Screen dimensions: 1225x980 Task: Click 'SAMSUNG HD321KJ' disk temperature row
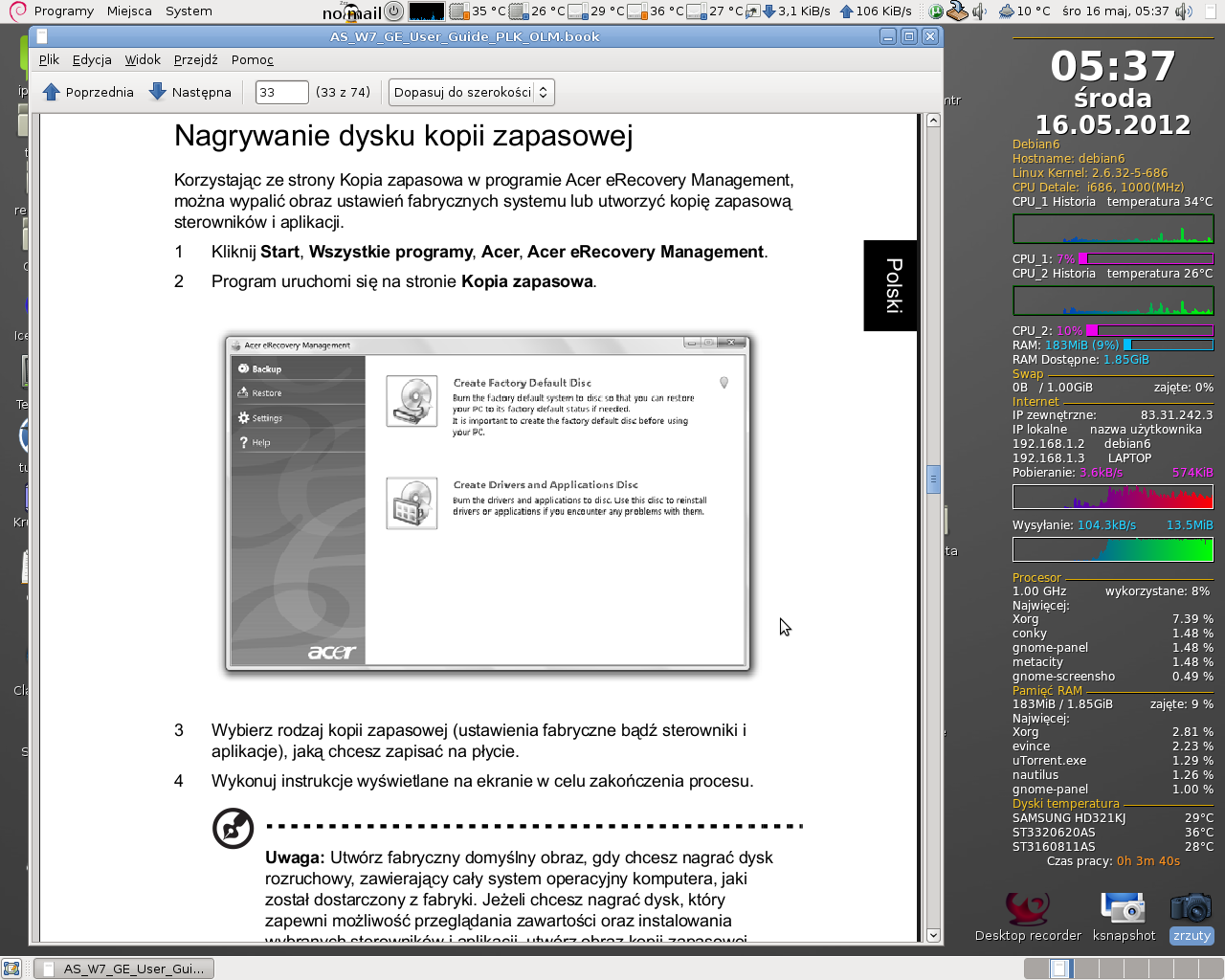pyautogui.click(x=1113, y=818)
